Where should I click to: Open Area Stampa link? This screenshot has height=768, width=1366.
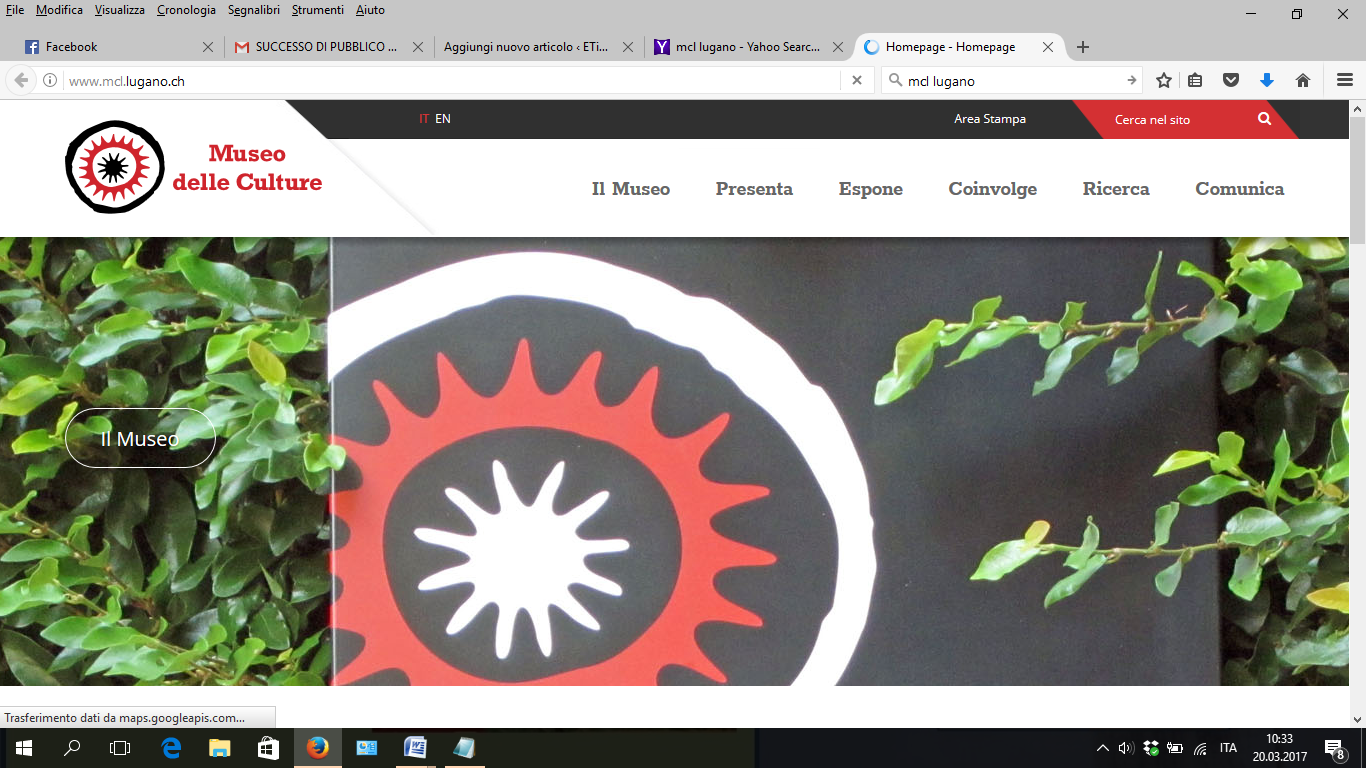tap(990, 119)
